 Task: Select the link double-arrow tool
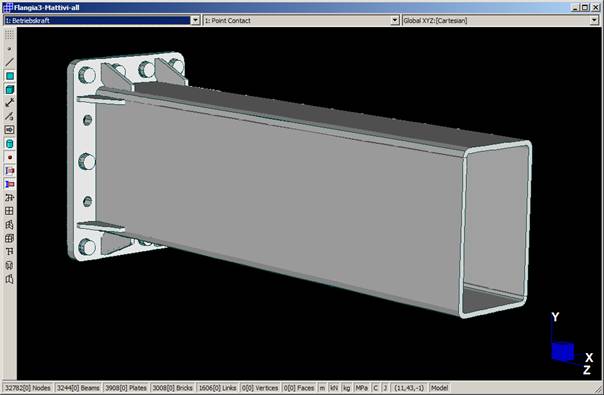(9, 103)
